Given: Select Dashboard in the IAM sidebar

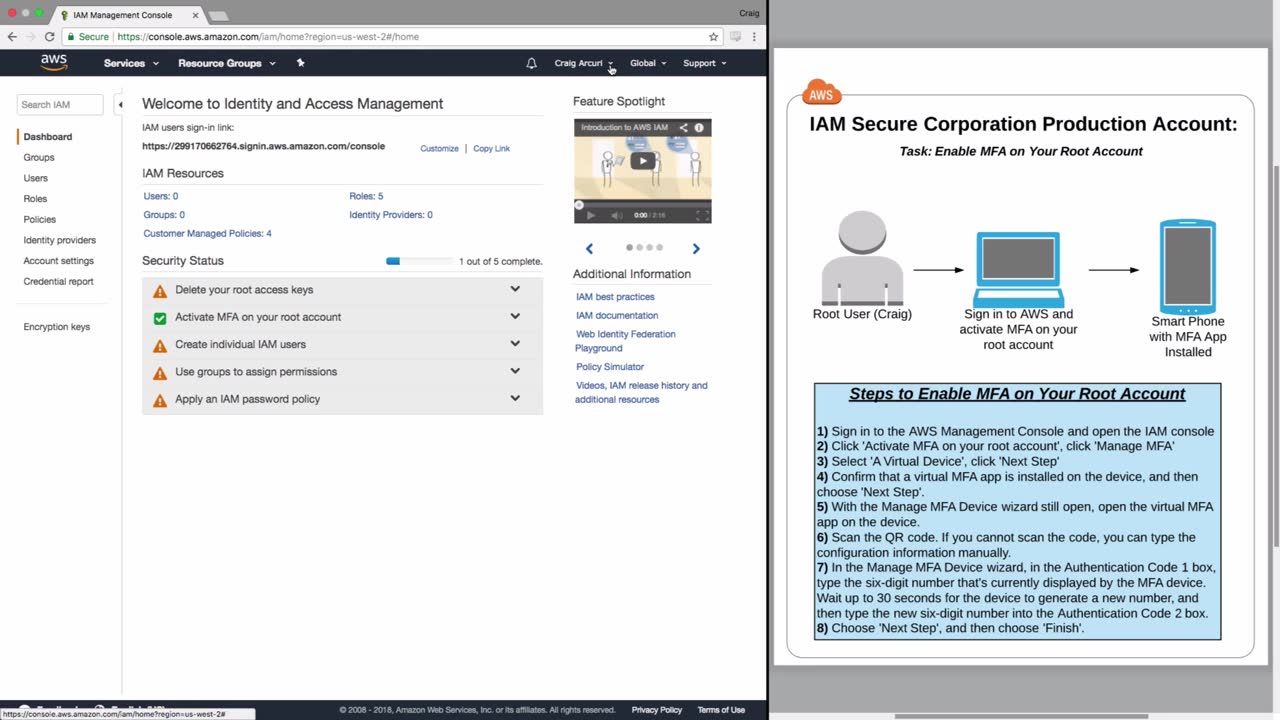Looking at the screenshot, I should tap(48, 137).
